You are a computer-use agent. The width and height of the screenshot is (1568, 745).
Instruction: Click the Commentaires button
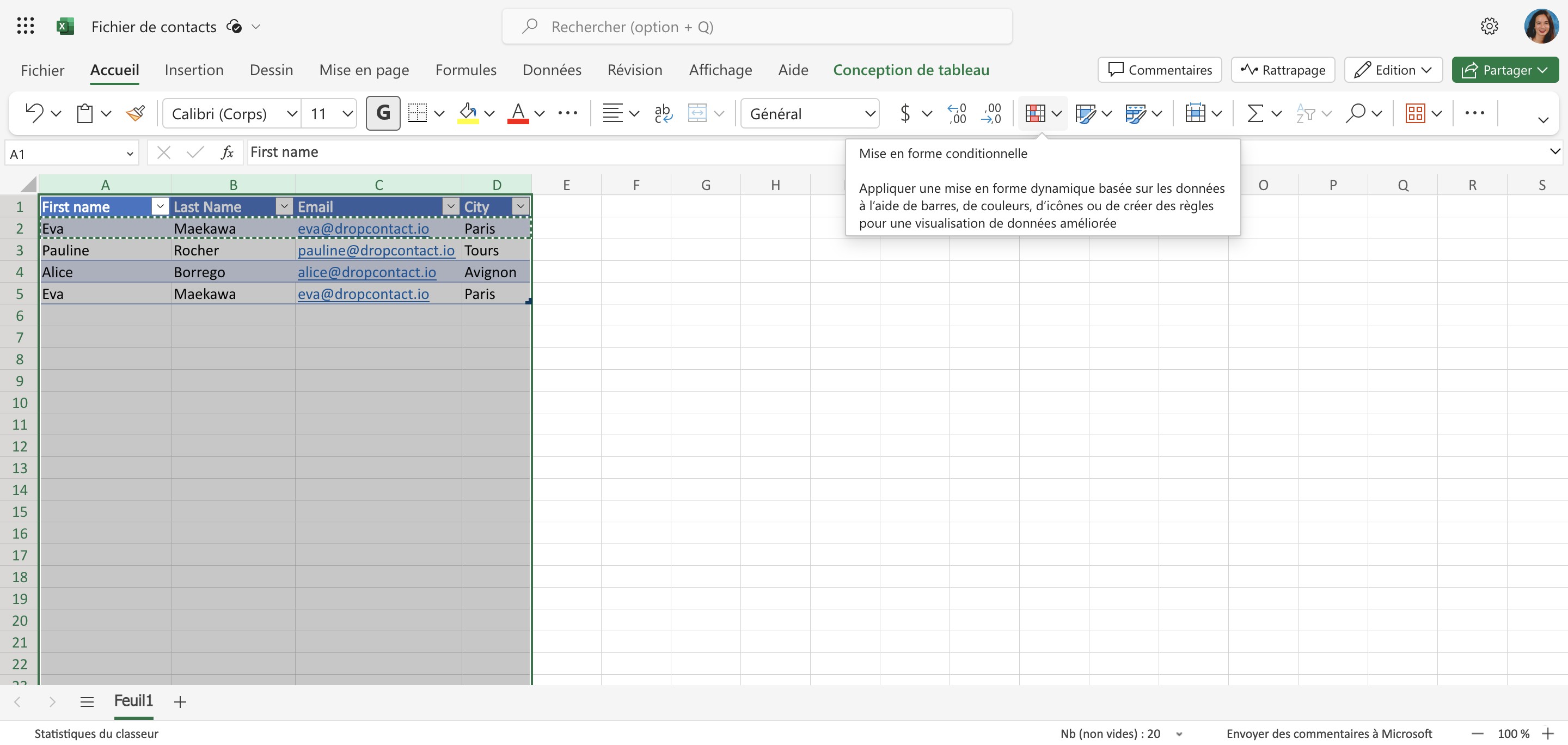click(1160, 70)
